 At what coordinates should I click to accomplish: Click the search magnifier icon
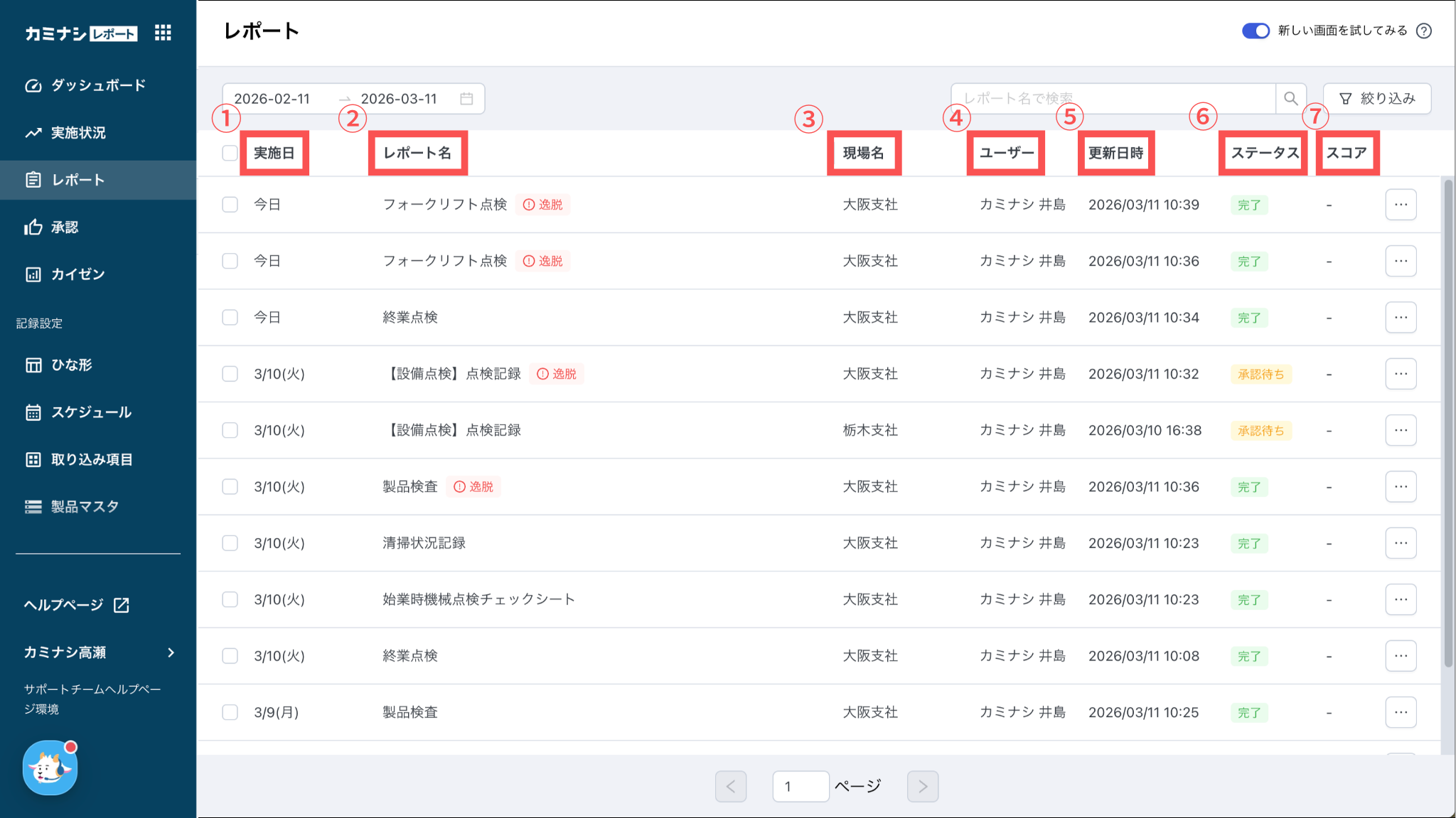[1291, 99]
